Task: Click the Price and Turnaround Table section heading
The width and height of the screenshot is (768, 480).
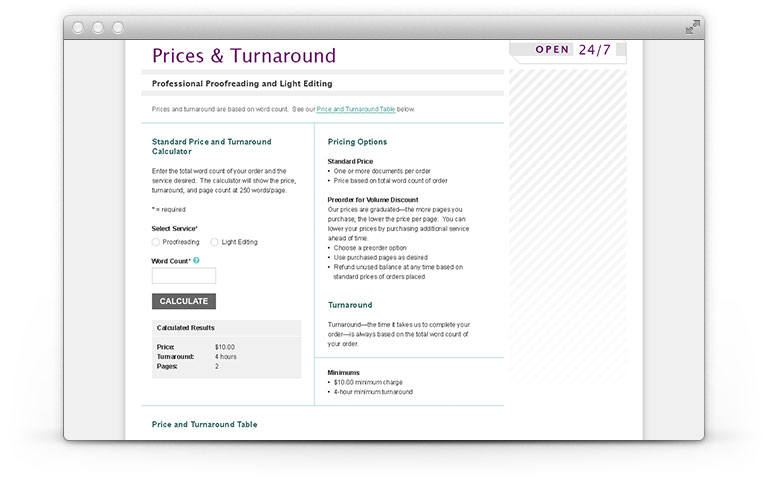Action: pos(205,425)
